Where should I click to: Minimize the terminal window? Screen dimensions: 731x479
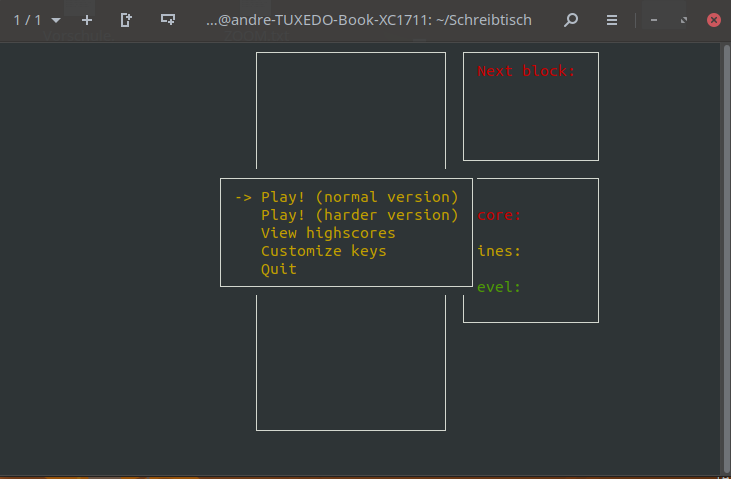pos(653,20)
